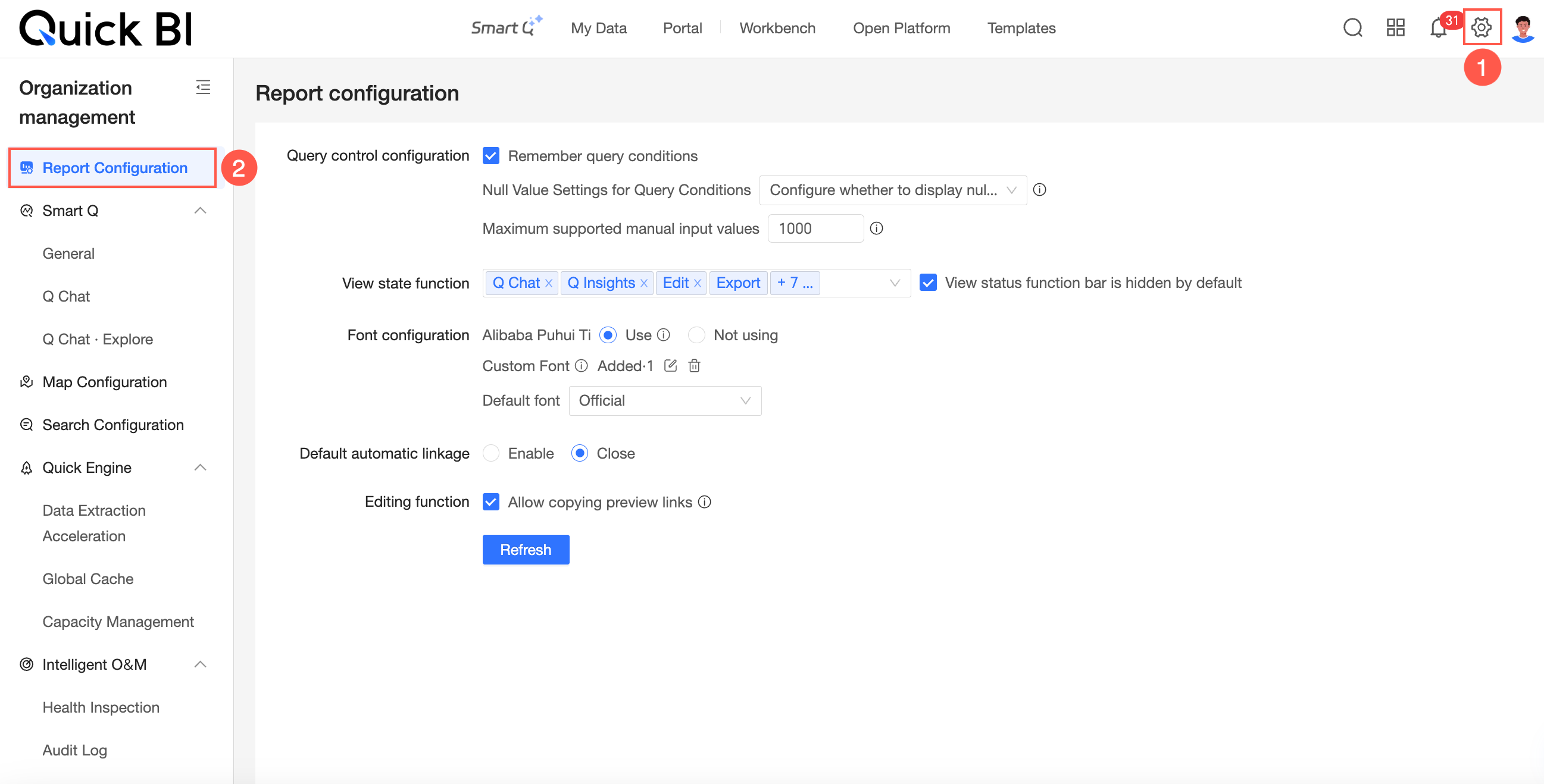Screen dimensions: 1544x784
Task: Toggle view status function bar hidden checkbox
Action: (x=928, y=283)
